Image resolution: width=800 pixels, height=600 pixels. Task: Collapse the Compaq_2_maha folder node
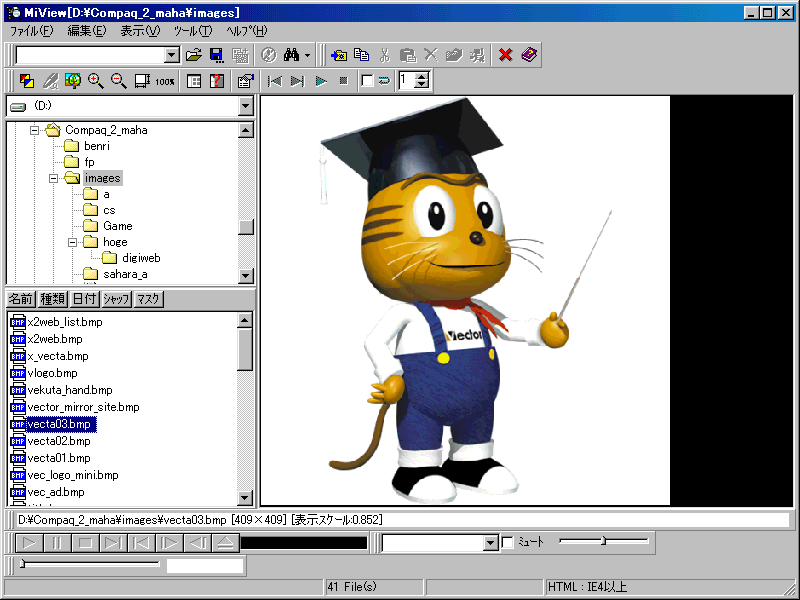(x=34, y=130)
